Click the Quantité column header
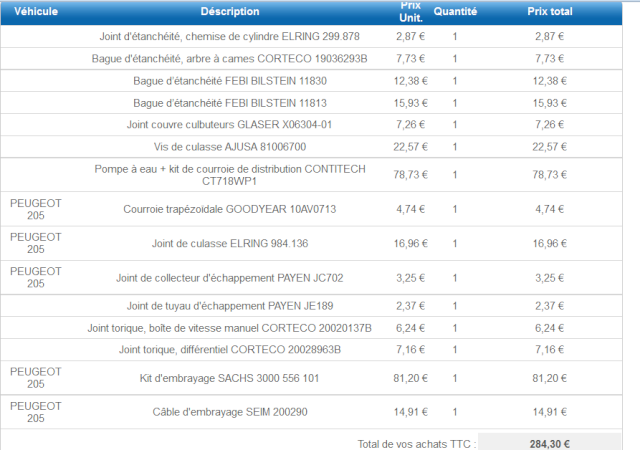The image size is (640, 450). [455, 11]
